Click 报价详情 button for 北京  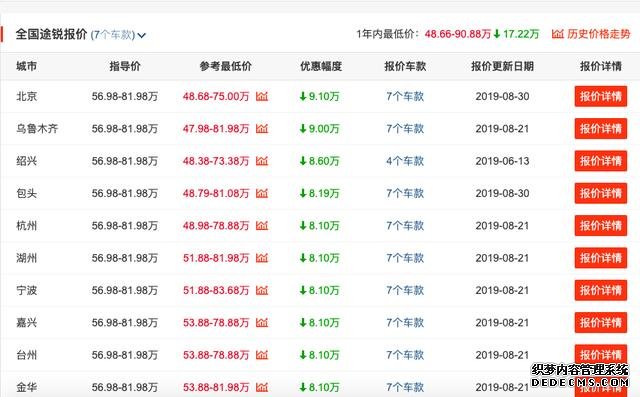(600, 96)
